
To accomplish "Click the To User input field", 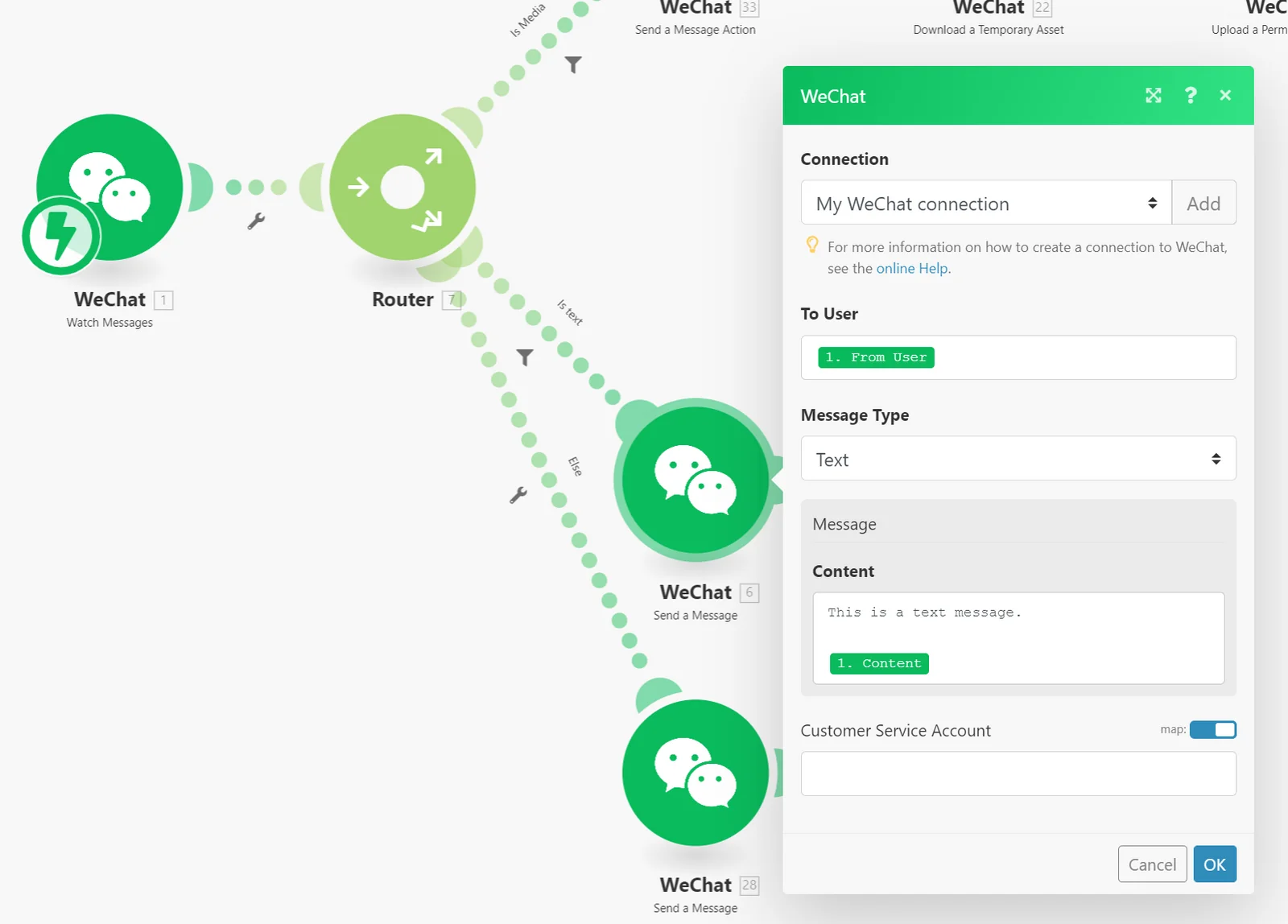I will pos(1018,357).
